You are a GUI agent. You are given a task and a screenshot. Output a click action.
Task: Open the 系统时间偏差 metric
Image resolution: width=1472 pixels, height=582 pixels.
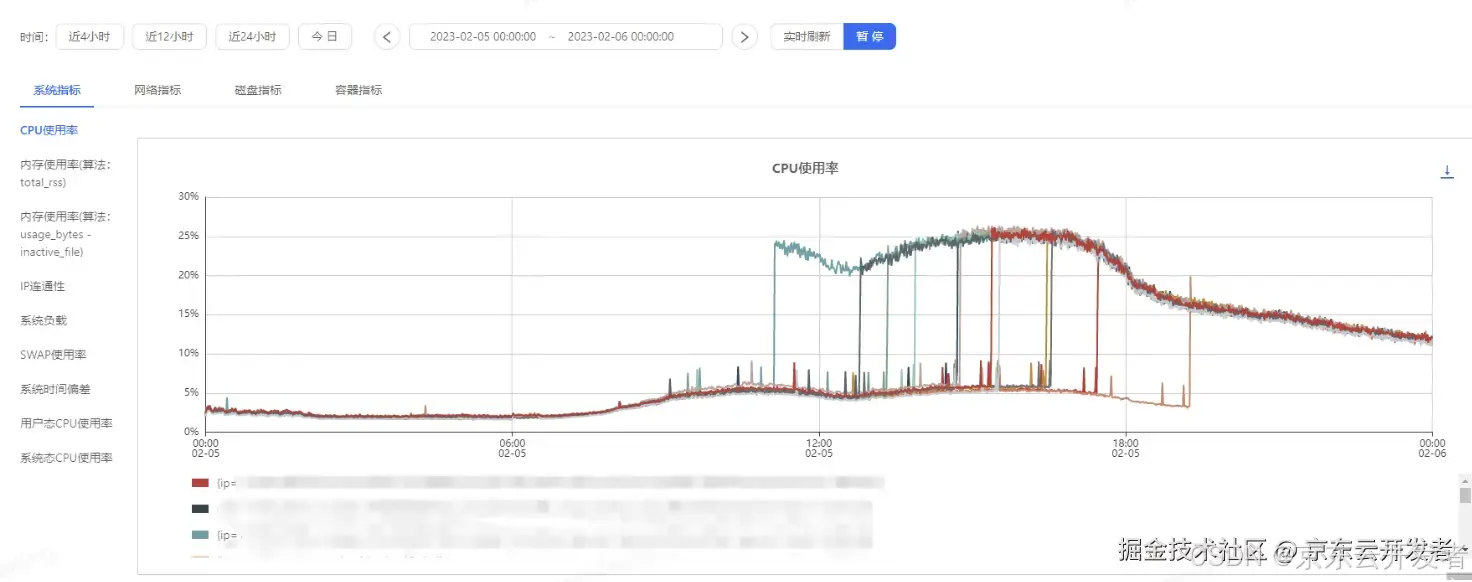click(55, 389)
